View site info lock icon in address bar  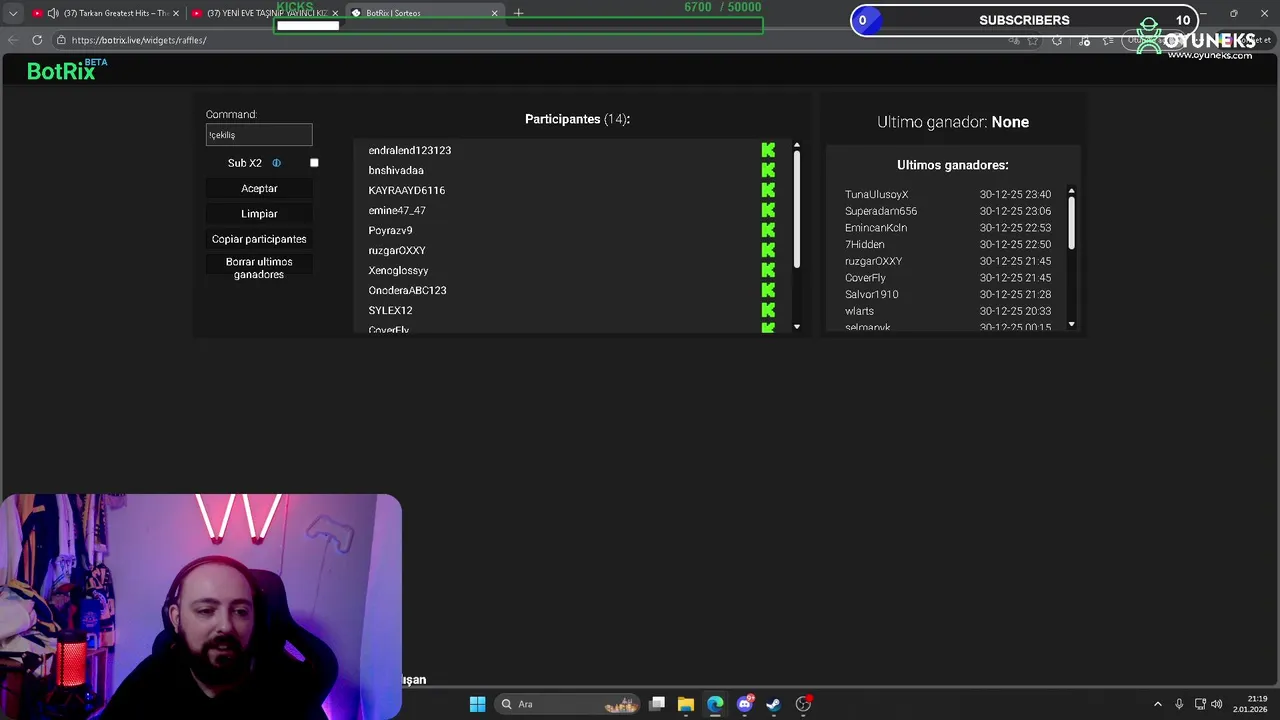(61, 40)
